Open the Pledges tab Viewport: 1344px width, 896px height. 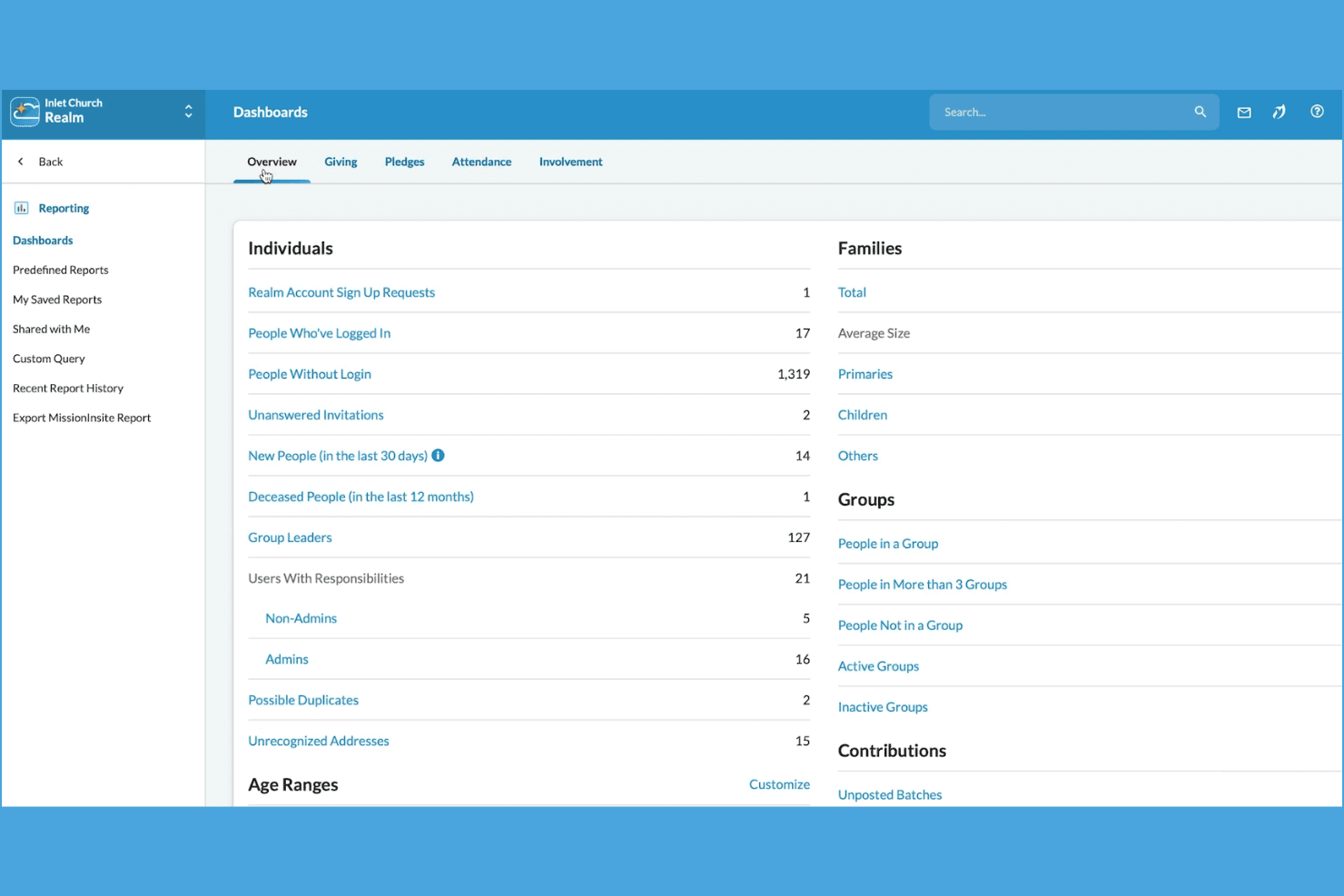click(x=404, y=162)
